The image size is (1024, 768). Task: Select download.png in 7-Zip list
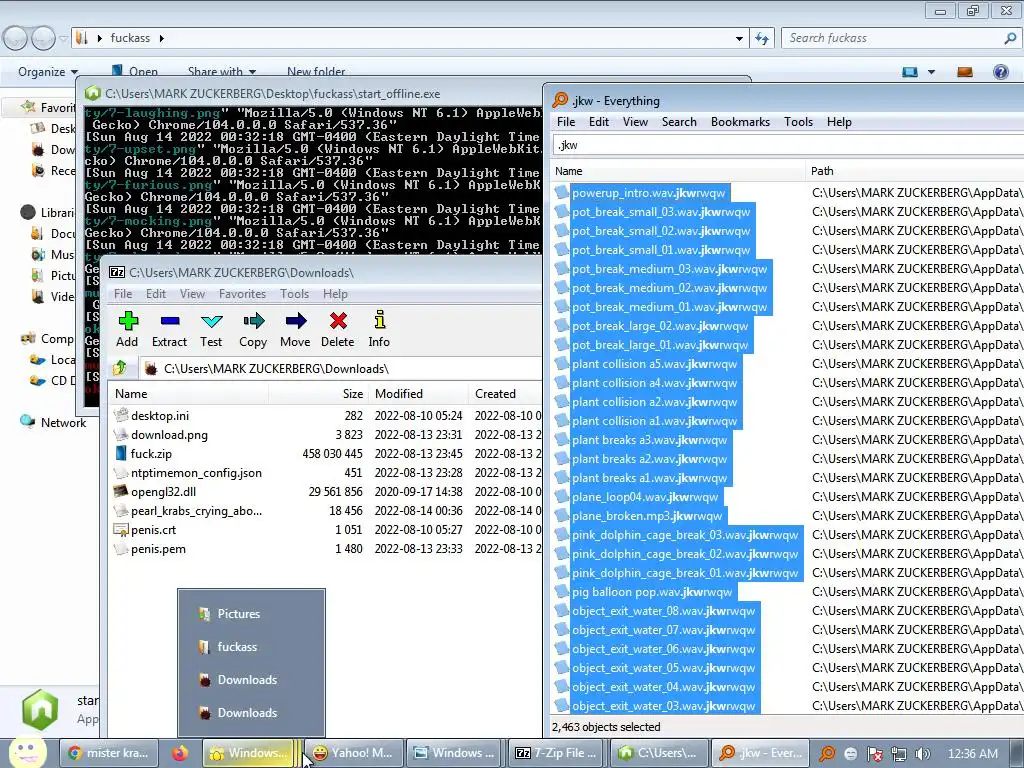169,435
